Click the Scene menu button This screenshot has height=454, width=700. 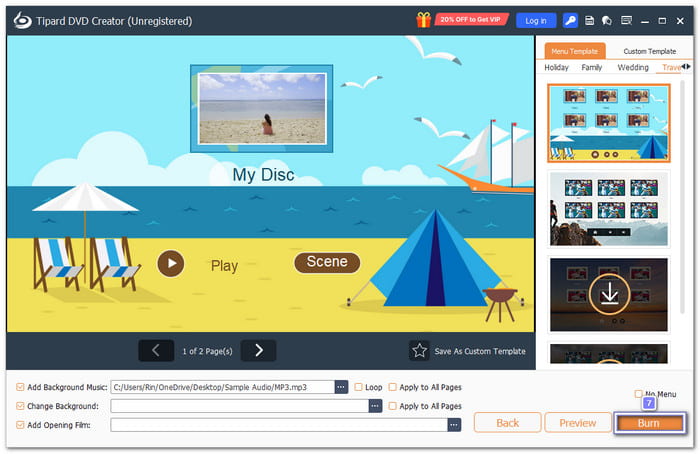coord(327,262)
